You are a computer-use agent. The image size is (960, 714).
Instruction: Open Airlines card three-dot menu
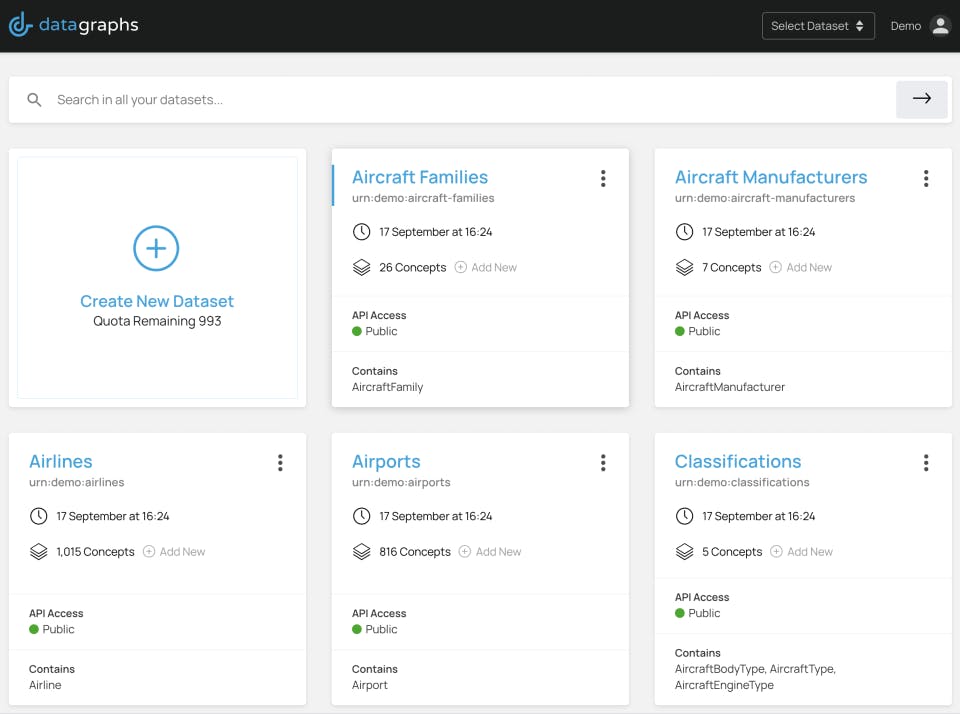pos(280,462)
